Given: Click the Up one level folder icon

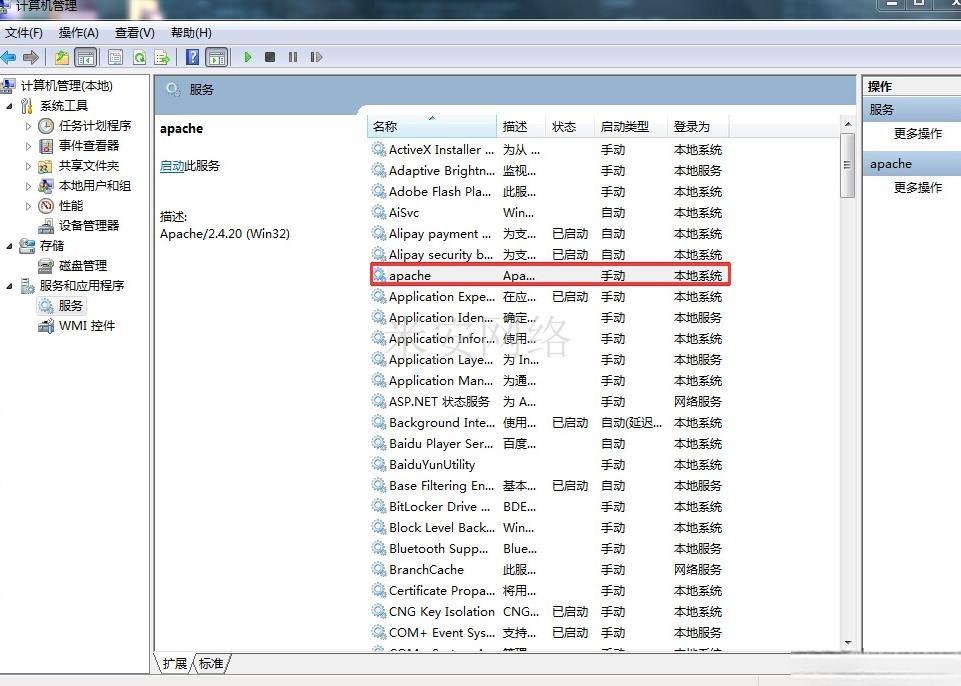Looking at the screenshot, I should tap(62, 58).
